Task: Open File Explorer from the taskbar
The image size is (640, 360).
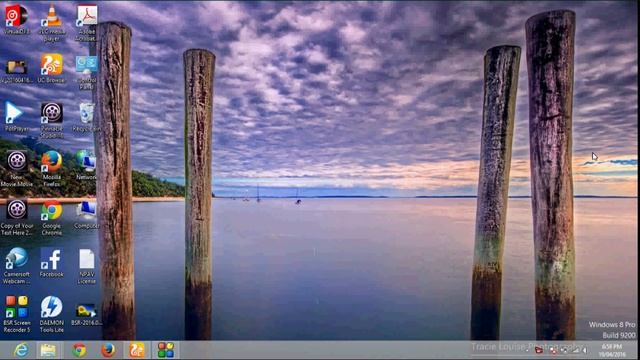Action: click(49, 350)
